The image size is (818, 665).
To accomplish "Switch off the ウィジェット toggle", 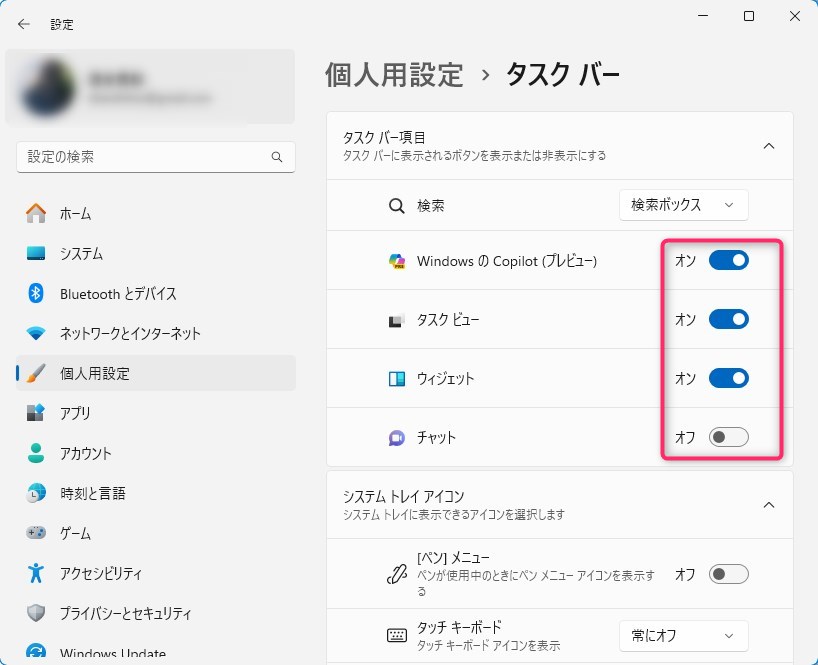I will (x=728, y=379).
